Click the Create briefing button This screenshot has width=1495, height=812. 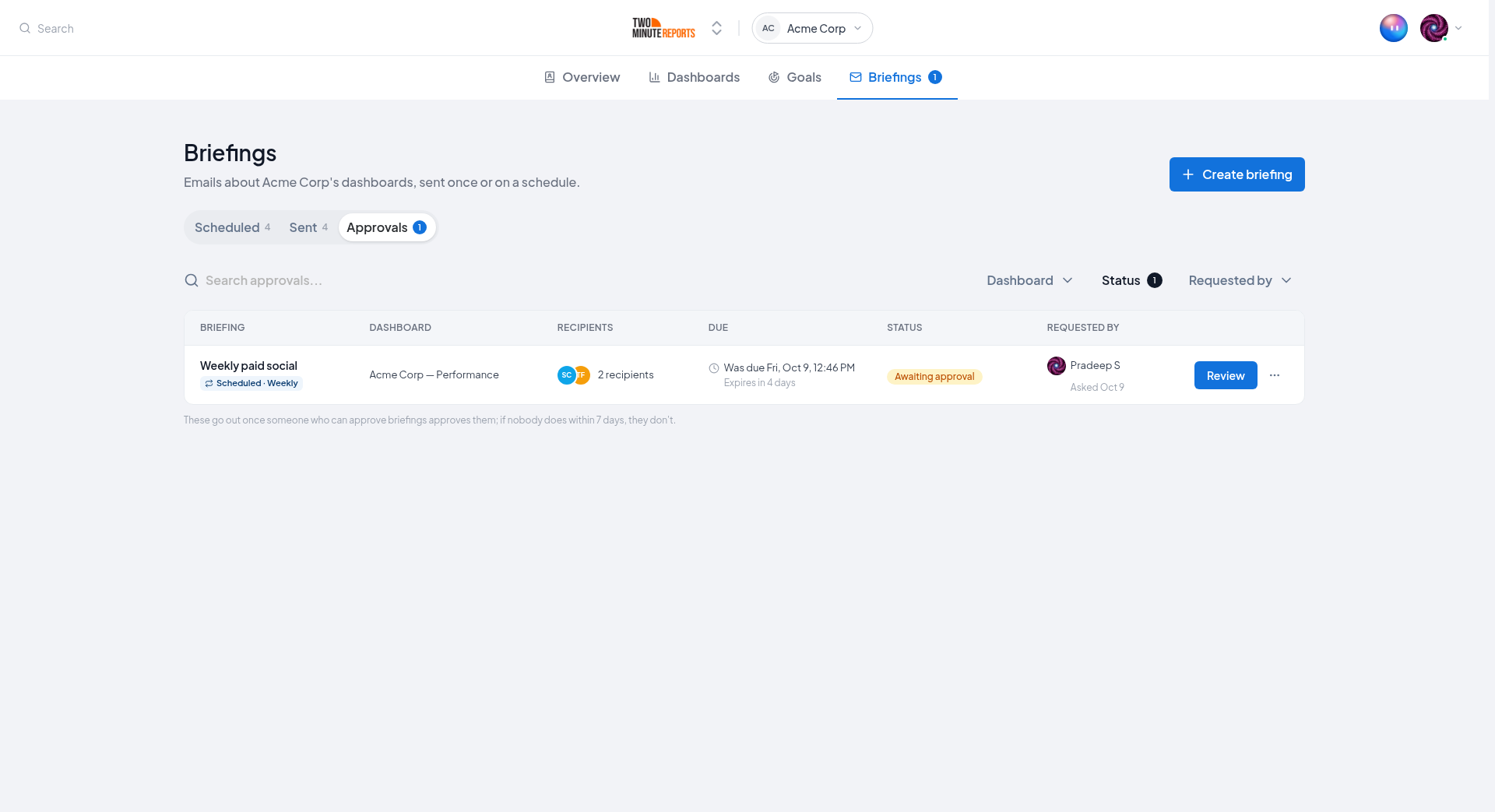click(1236, 174)
